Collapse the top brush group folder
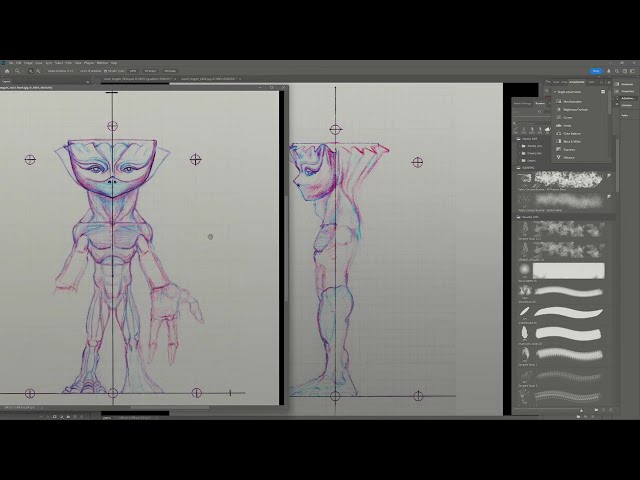This screenshot has height=480, width=640. click(x=518, y=139)
